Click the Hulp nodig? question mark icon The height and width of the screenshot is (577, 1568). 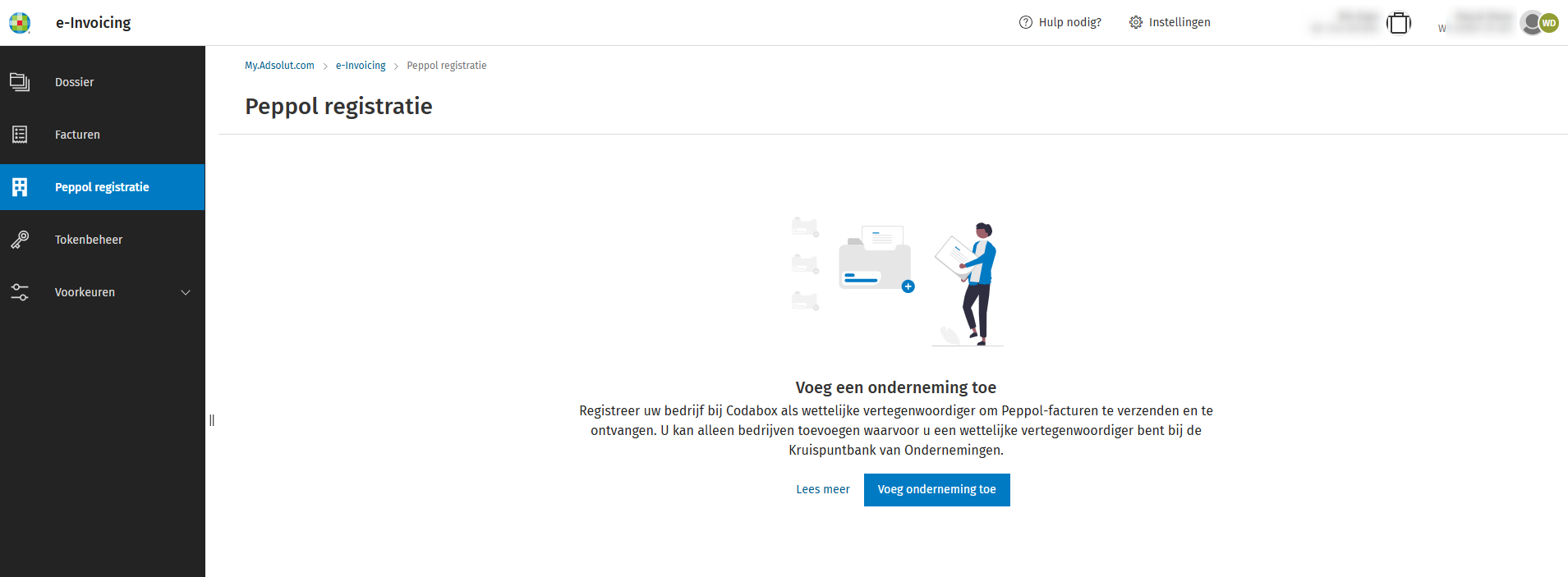(x=1025, y=22)
